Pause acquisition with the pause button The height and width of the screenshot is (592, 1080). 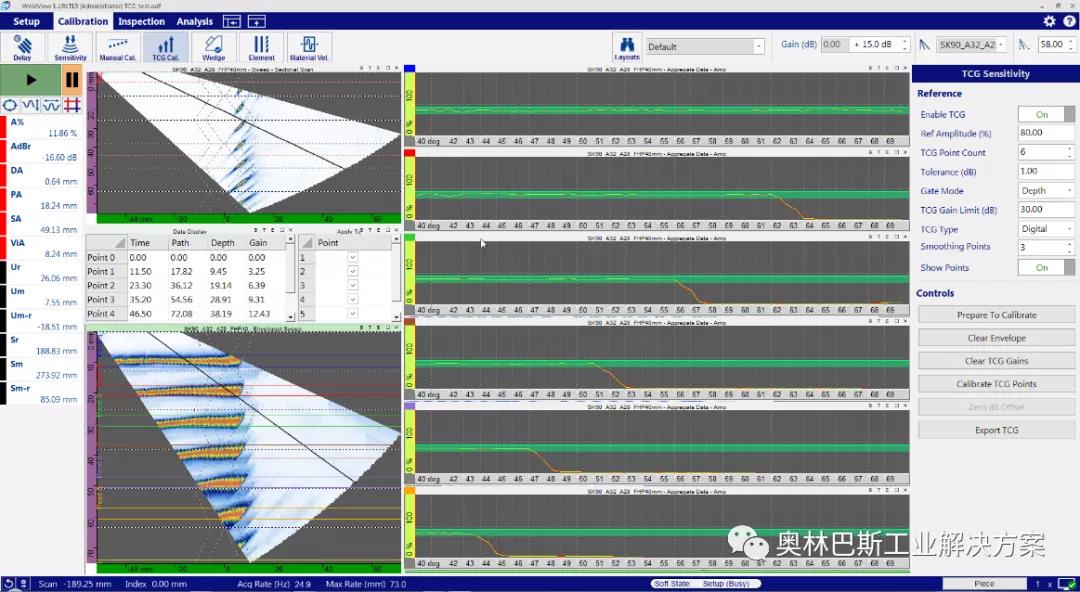72,80
